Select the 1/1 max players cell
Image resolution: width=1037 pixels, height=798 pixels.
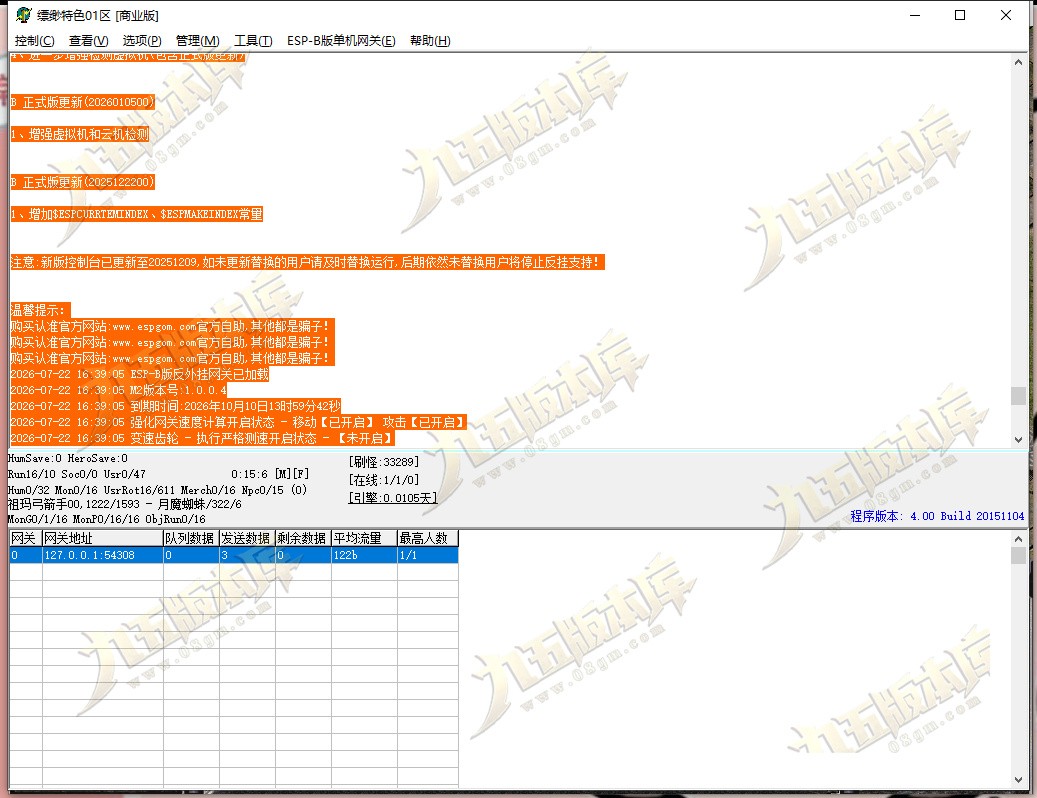point(428,555)
